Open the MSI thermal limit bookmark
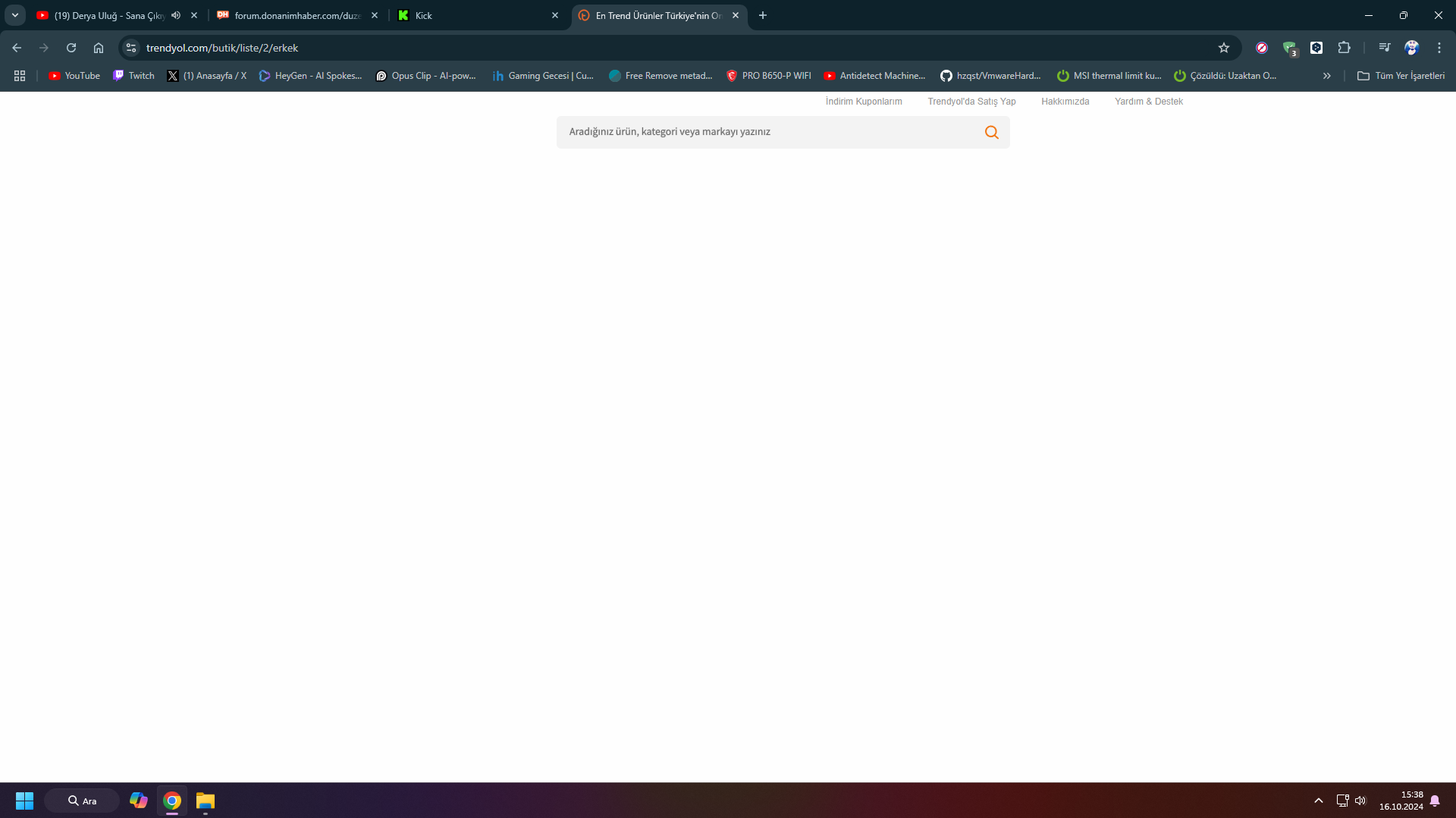The width and height of the screenshot is (1456, 818). coord(1109,76)
